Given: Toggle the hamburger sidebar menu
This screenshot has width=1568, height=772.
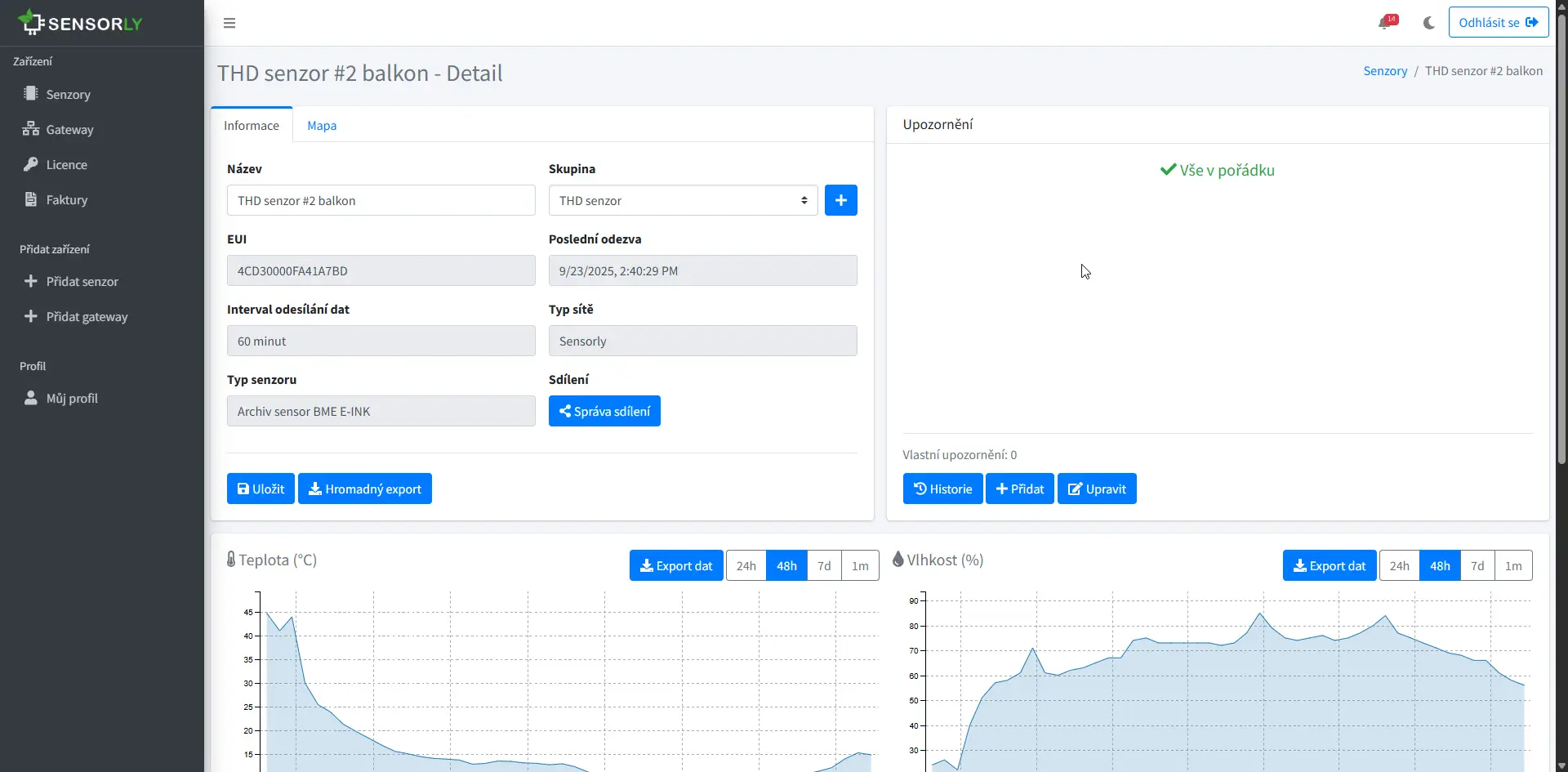Looking at the screenshot, I should click(229, 23).
